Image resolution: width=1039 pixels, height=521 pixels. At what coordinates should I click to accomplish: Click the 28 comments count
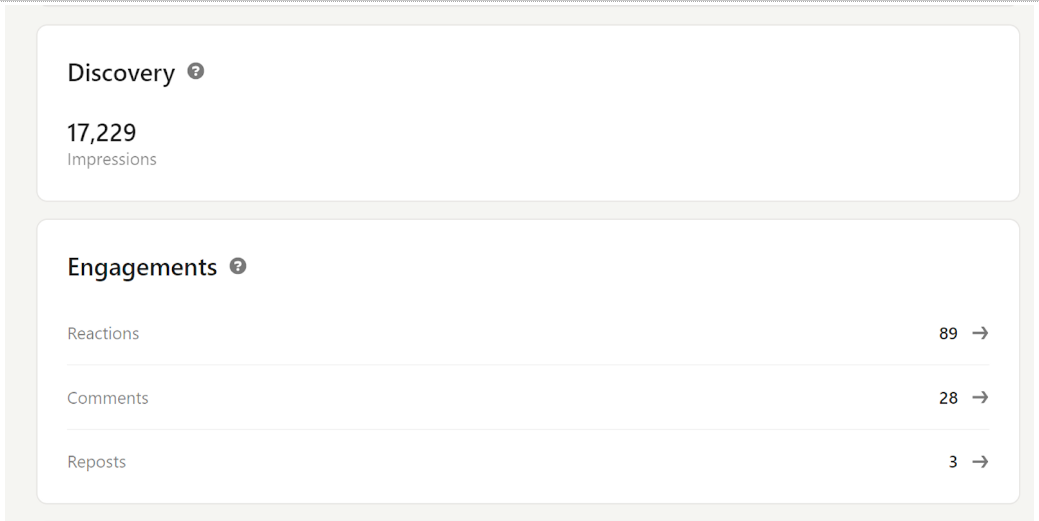(x=948, y=398)
